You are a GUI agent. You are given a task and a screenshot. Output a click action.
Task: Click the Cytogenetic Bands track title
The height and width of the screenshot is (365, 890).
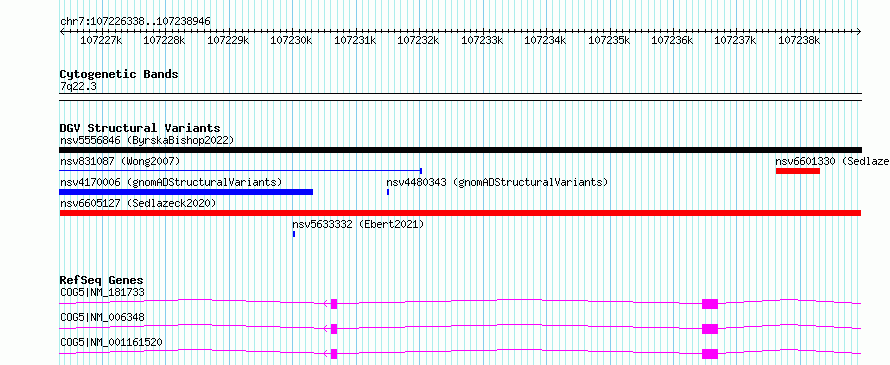coord(119,74)
